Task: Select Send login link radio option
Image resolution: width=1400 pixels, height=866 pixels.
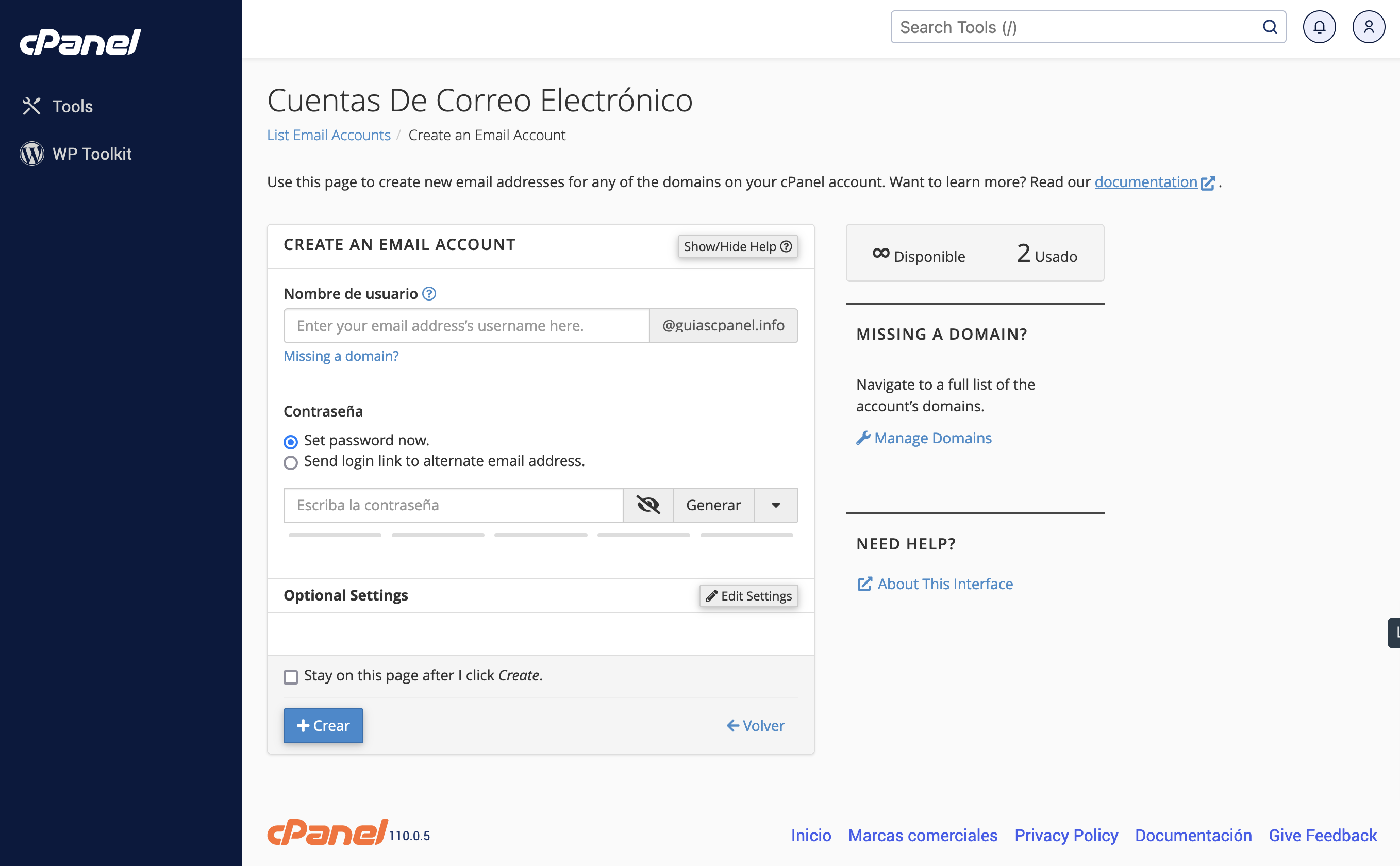Action: (x=290, y=462)
